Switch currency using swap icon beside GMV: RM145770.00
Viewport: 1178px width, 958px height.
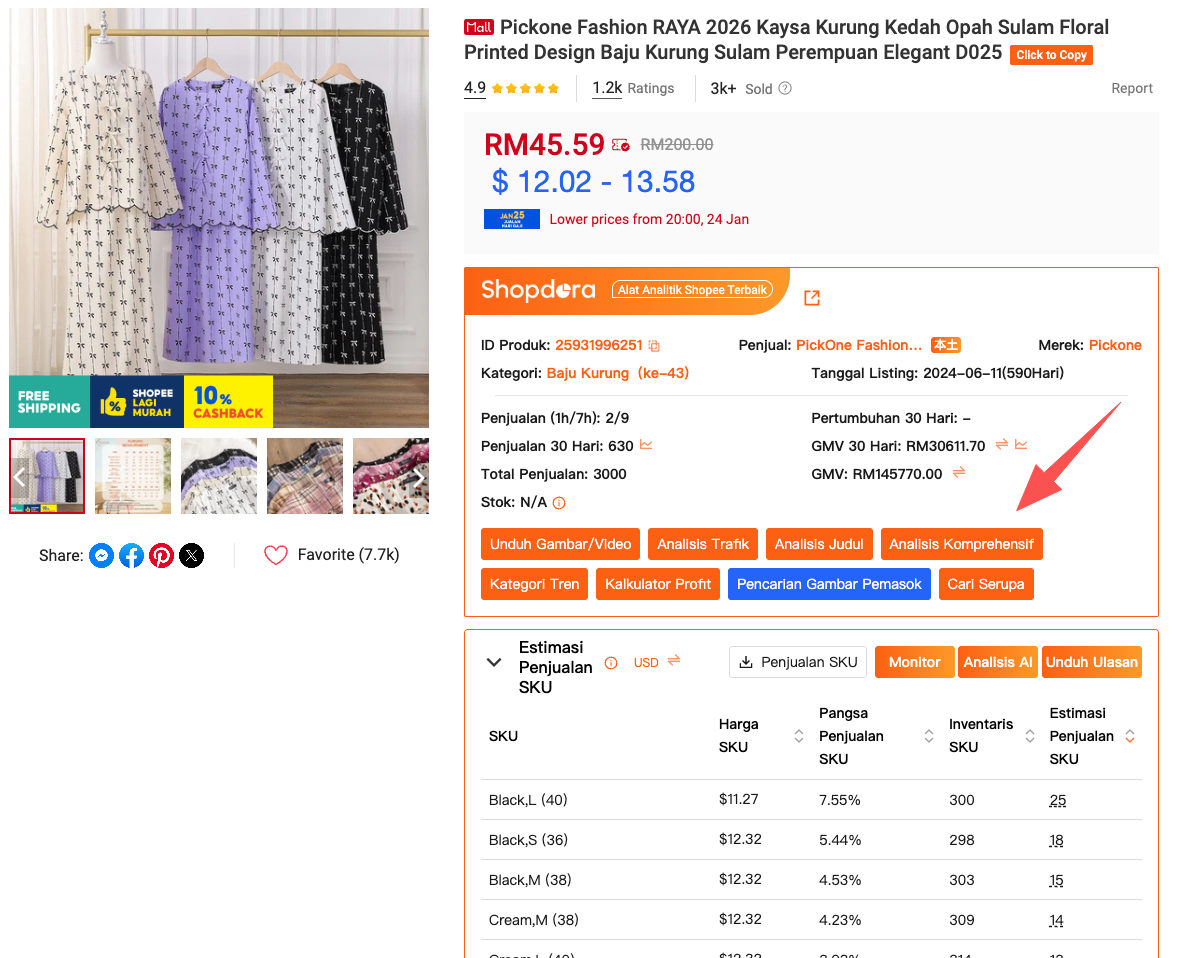click(958, 473)
